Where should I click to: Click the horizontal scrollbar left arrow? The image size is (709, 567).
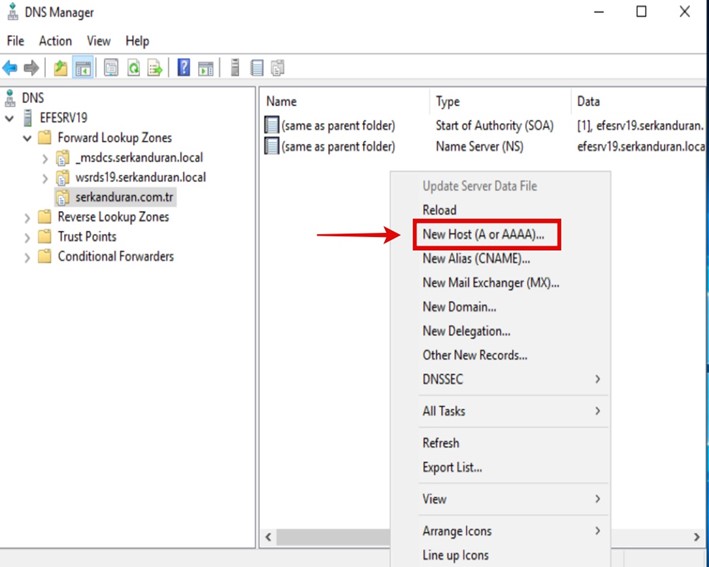pyautogui.click(x=269, y=537)
